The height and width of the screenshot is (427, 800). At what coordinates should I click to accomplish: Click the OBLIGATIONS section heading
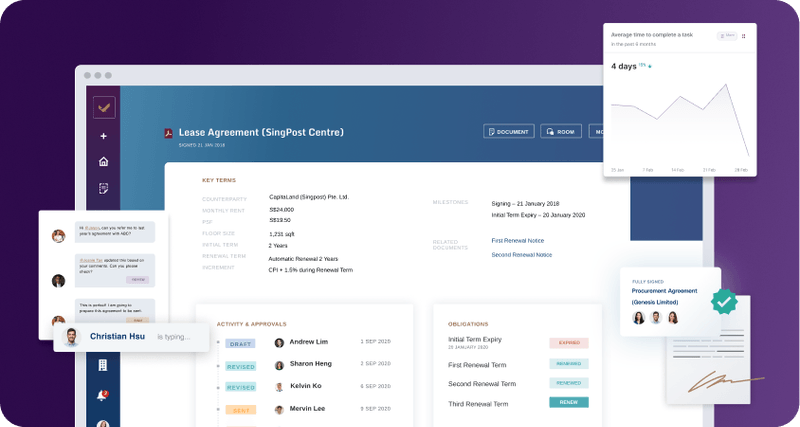[x=468, y=324]
